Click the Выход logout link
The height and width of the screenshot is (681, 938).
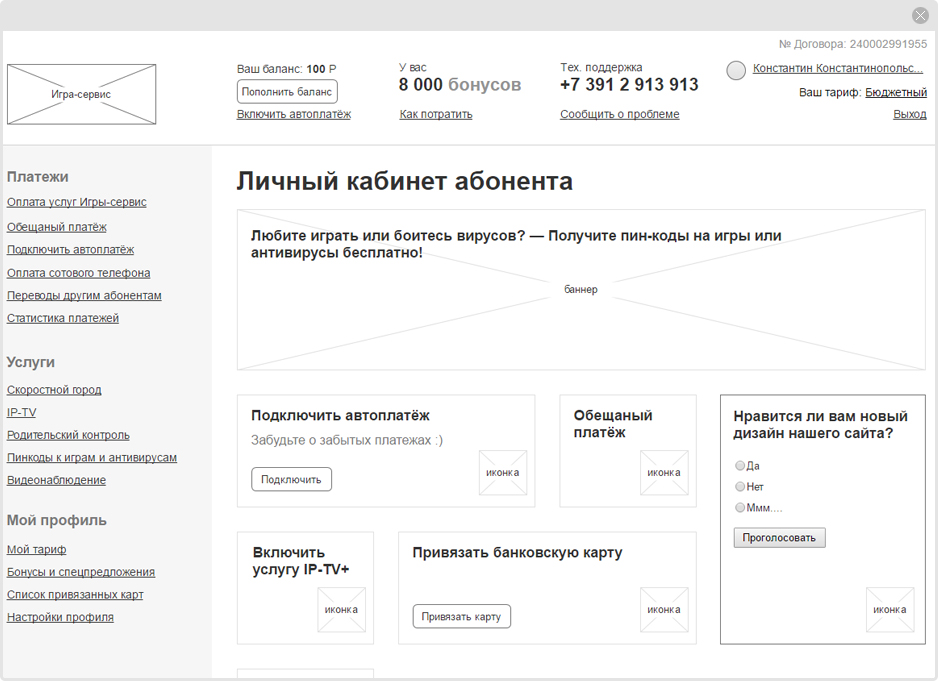pos(909,115)
